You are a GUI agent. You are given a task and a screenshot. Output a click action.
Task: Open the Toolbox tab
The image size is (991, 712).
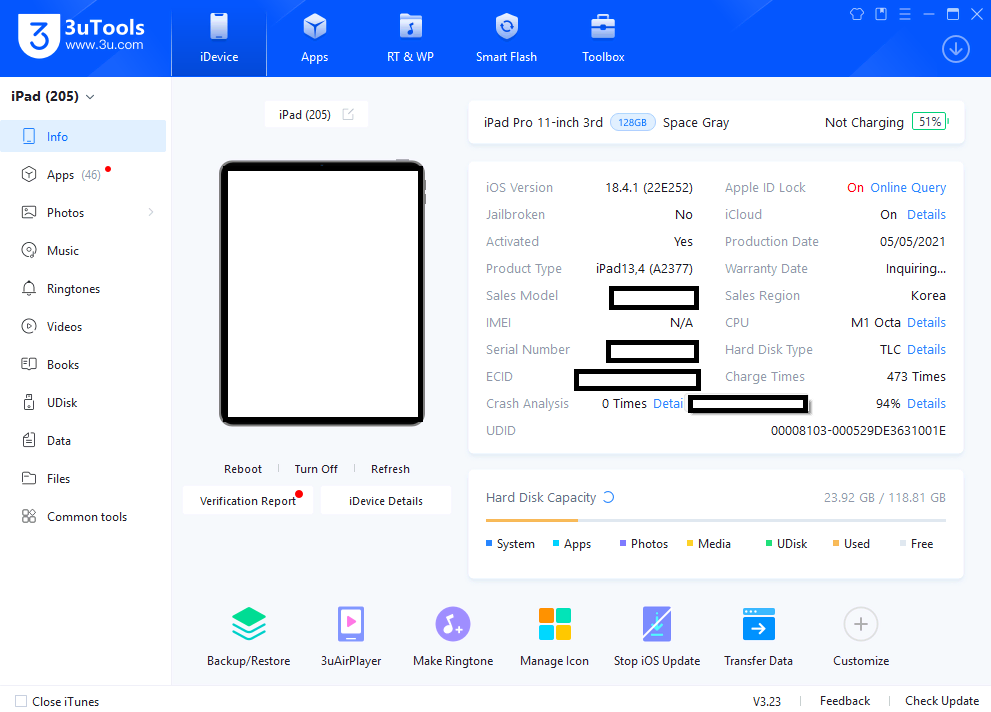coord(603,39)
